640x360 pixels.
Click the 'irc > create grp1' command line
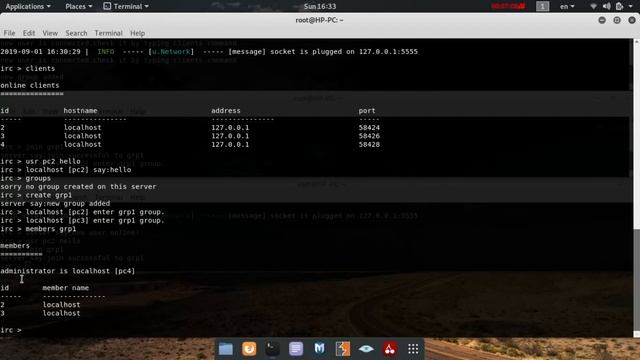(x=36, y=195)
